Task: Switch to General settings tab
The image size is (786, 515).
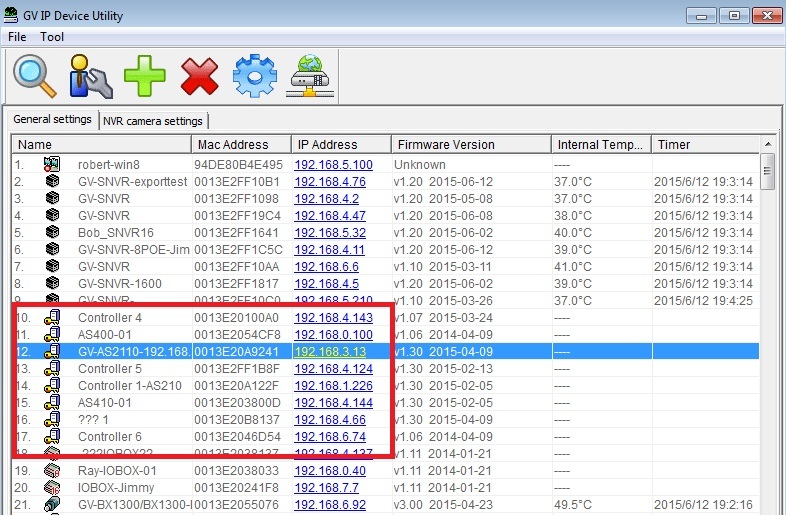Action: click(x=52, y=119)
